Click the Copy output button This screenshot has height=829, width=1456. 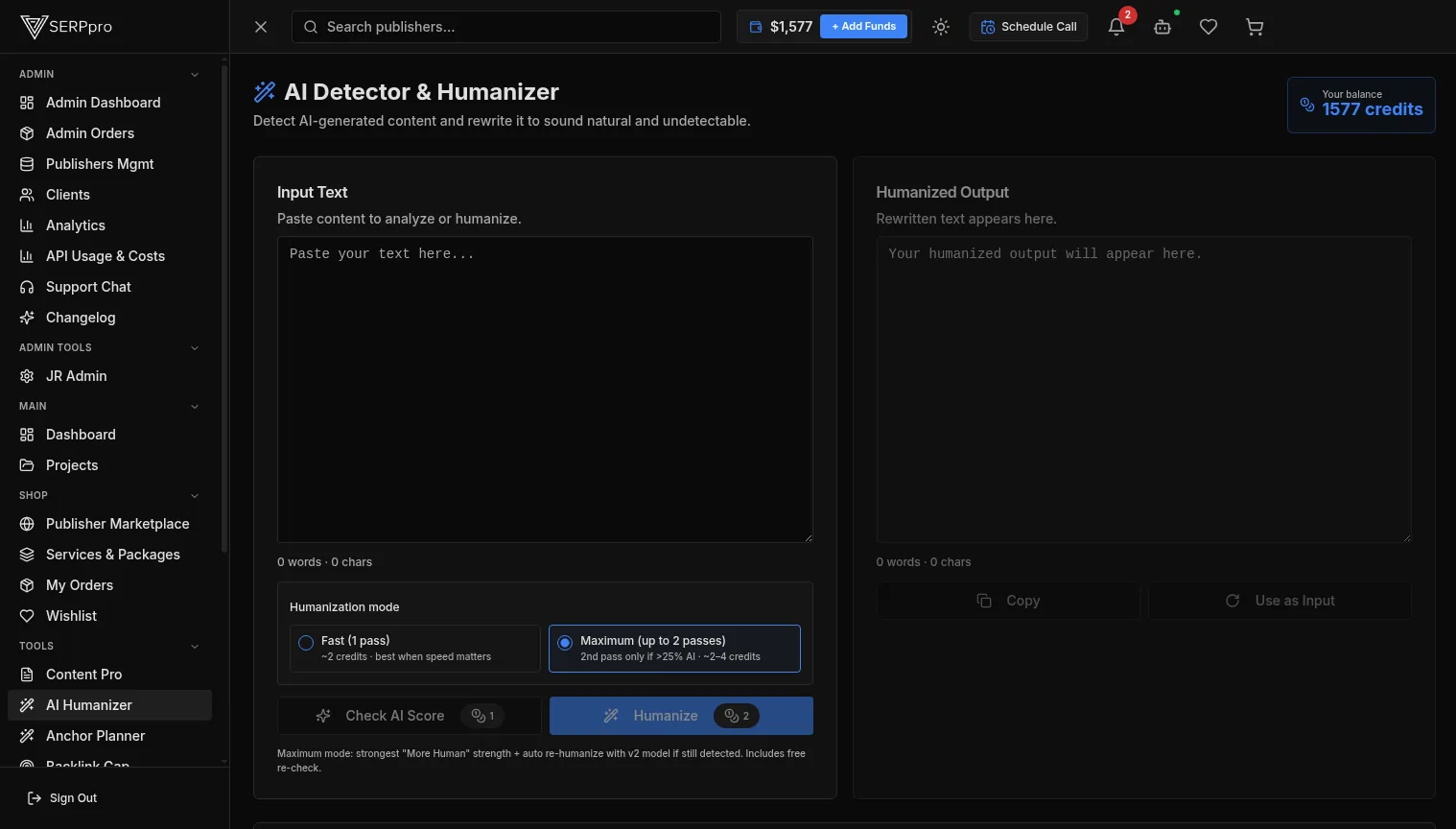(1008, 601)
